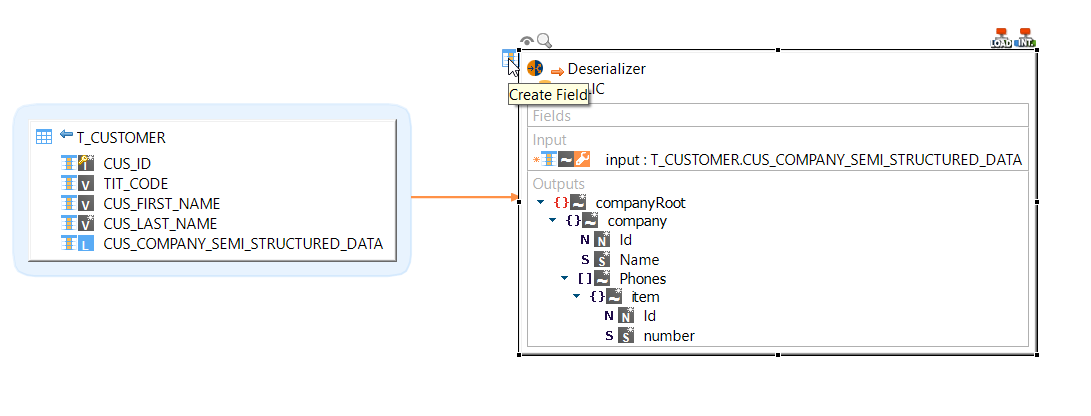1091x416 pixels.
Task: Collapse the Phones array node
Action: (x=564, y=279)
